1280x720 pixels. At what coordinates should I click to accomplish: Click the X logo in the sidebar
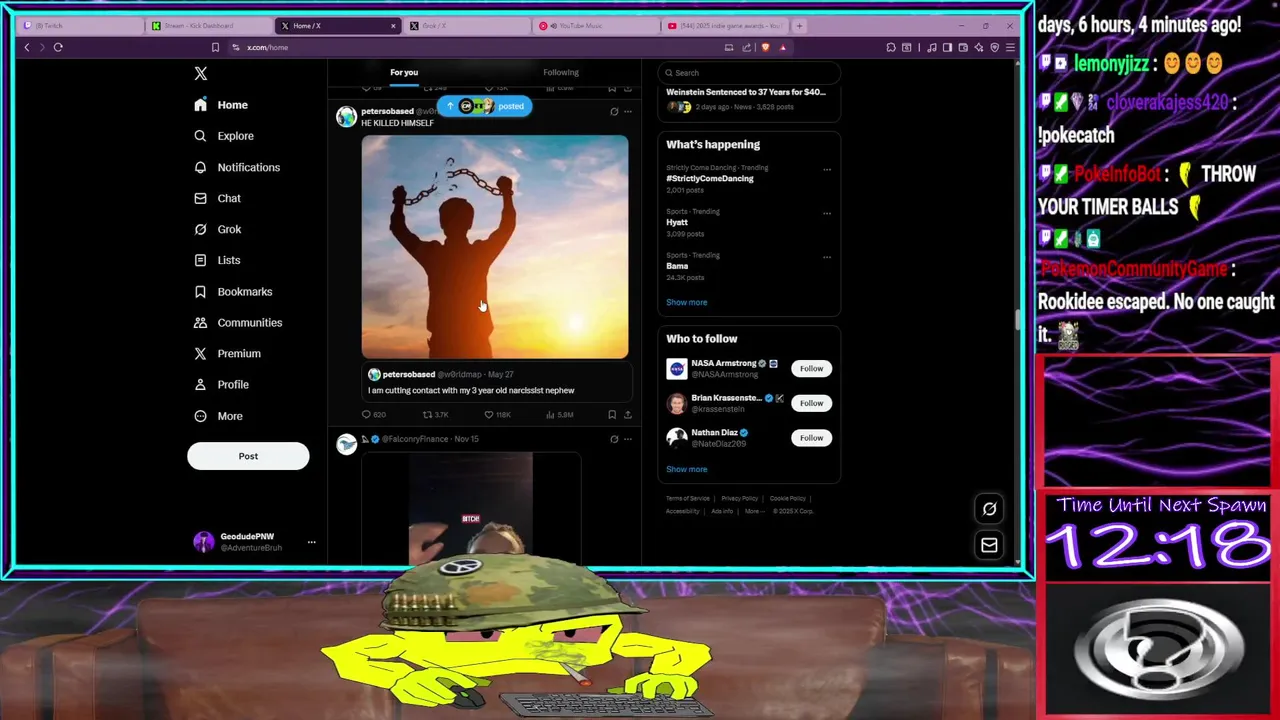(201, 73)
